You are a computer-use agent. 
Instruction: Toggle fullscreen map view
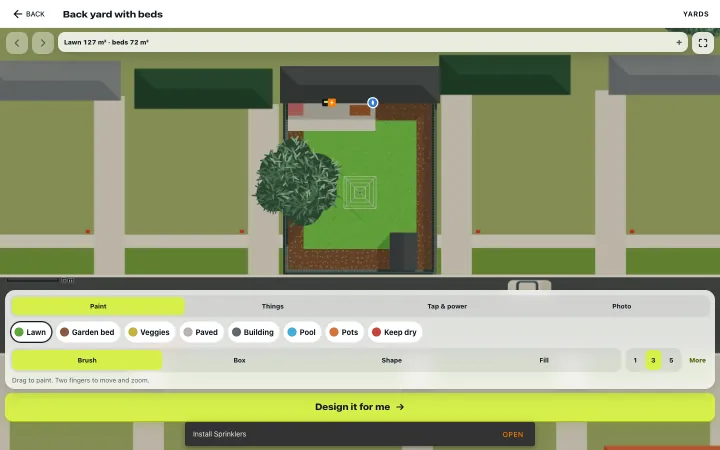point(703,43)
